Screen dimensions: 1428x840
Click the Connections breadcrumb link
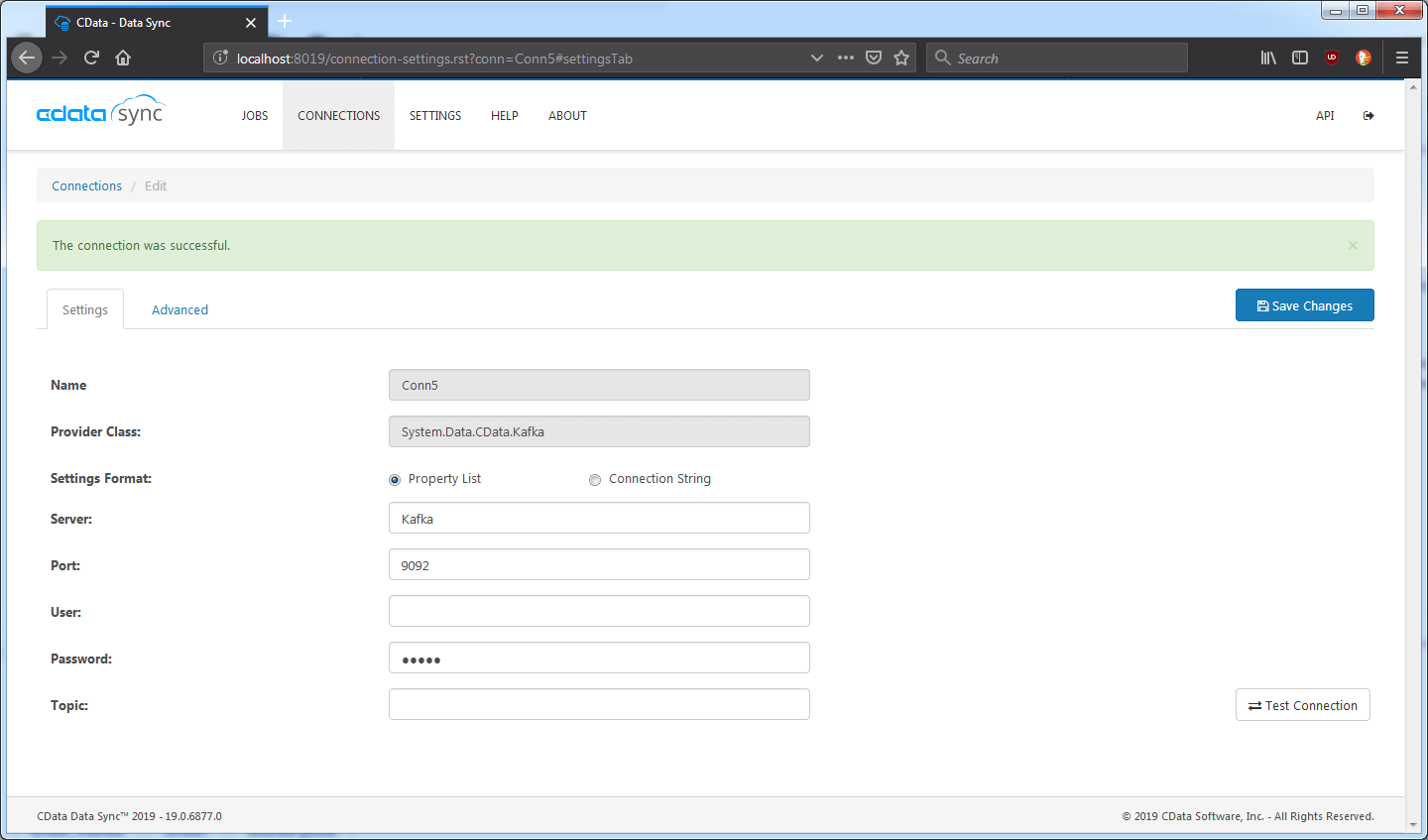click(x=87, y=185)
